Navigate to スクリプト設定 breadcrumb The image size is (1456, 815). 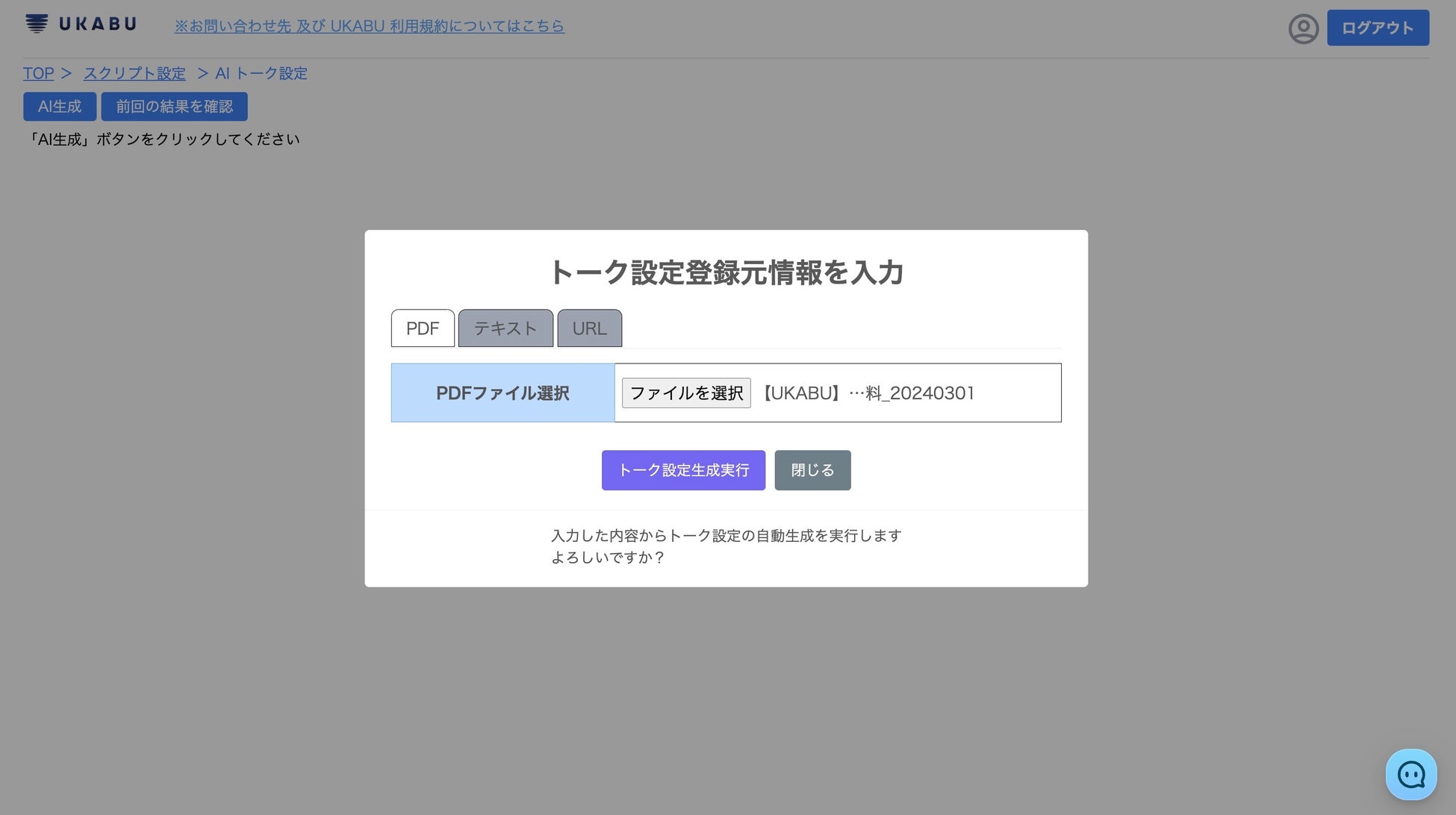[134, 73]
